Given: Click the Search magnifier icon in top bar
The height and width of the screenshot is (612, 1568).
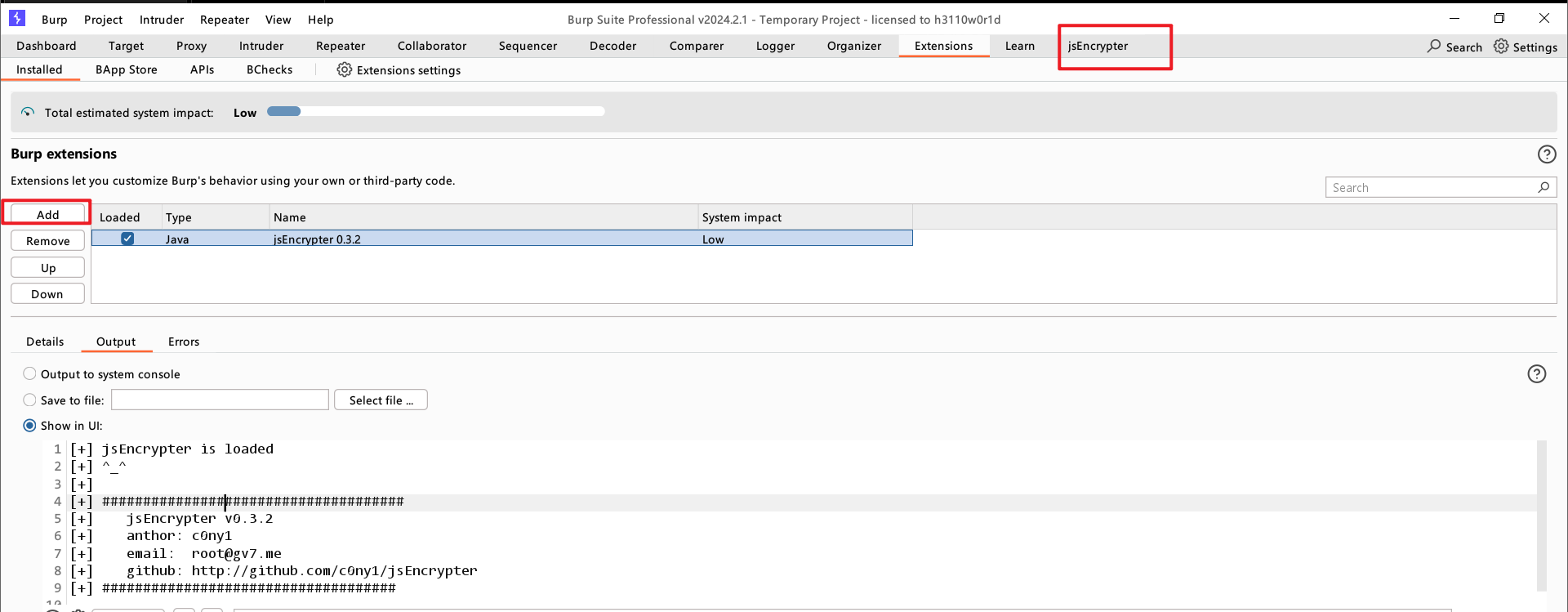Looking at the screenshot, I should click(1434, 47).
